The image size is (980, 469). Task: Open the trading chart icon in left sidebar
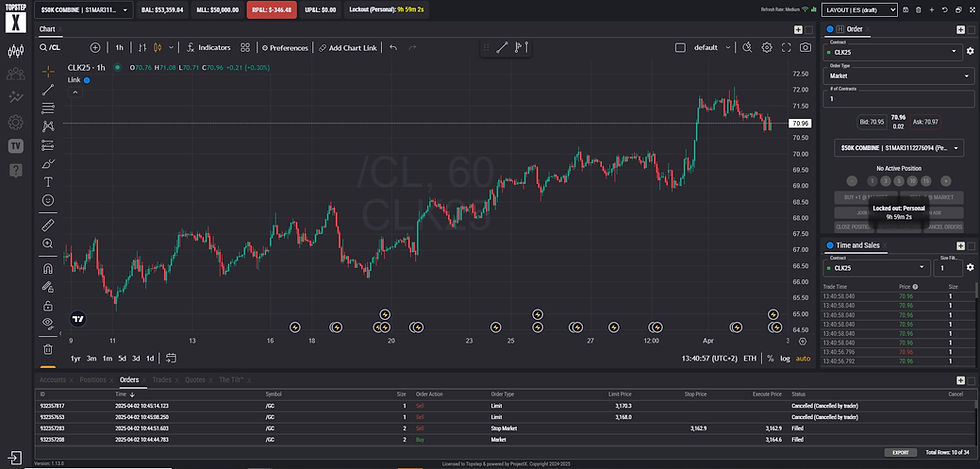pos(16,51)
